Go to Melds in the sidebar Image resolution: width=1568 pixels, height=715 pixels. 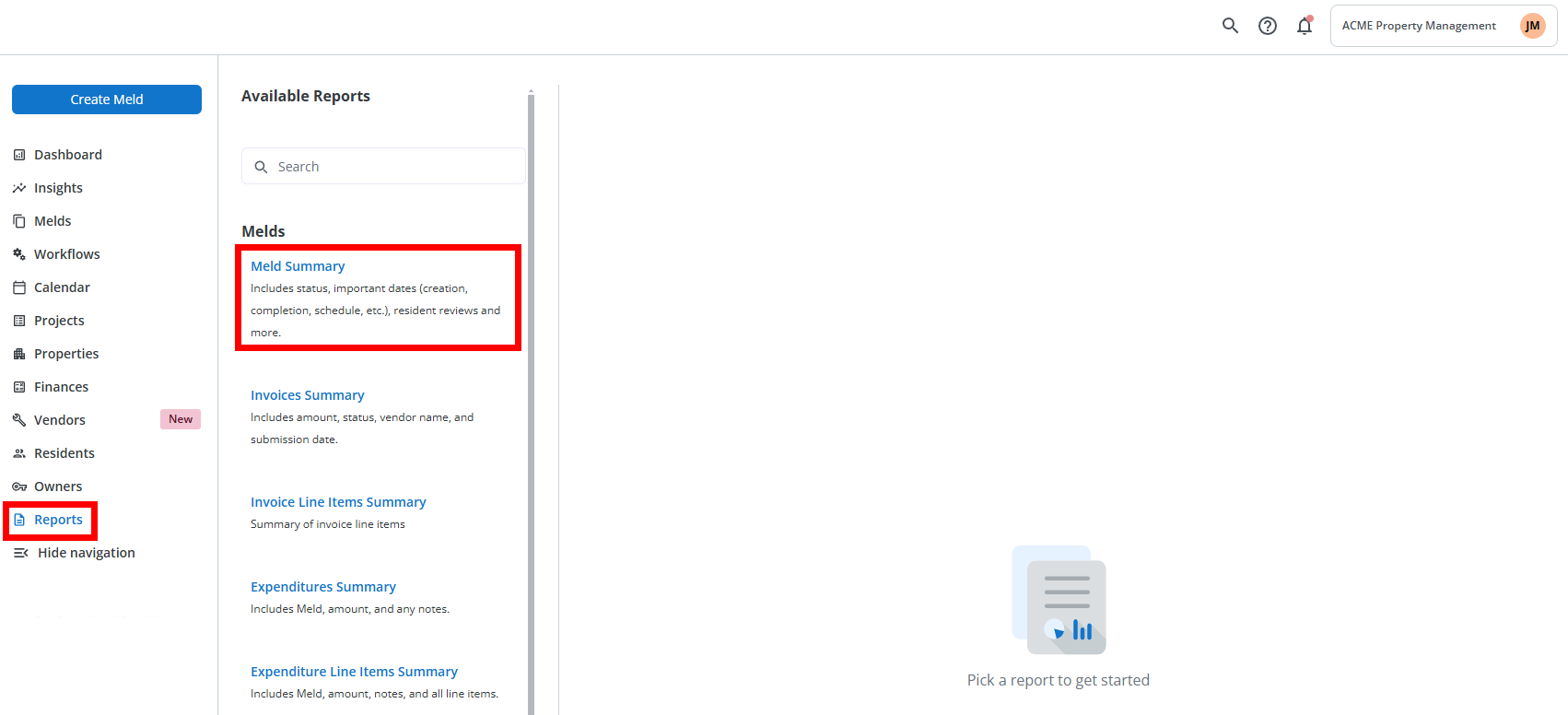click(x=53, y=221)
